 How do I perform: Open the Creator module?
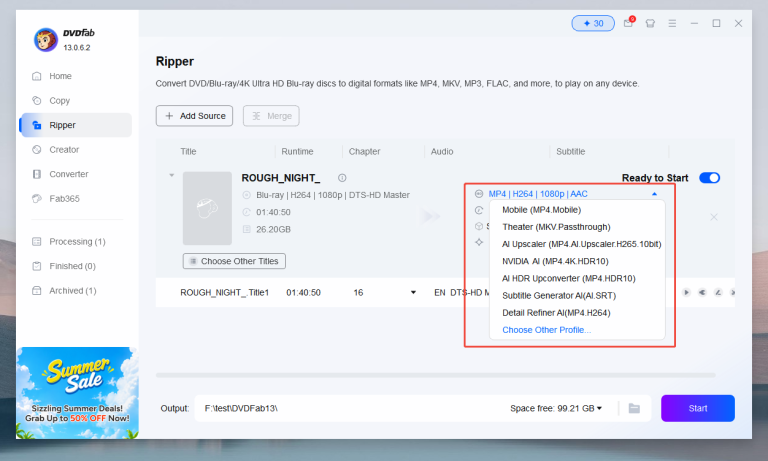click(64, 149)
